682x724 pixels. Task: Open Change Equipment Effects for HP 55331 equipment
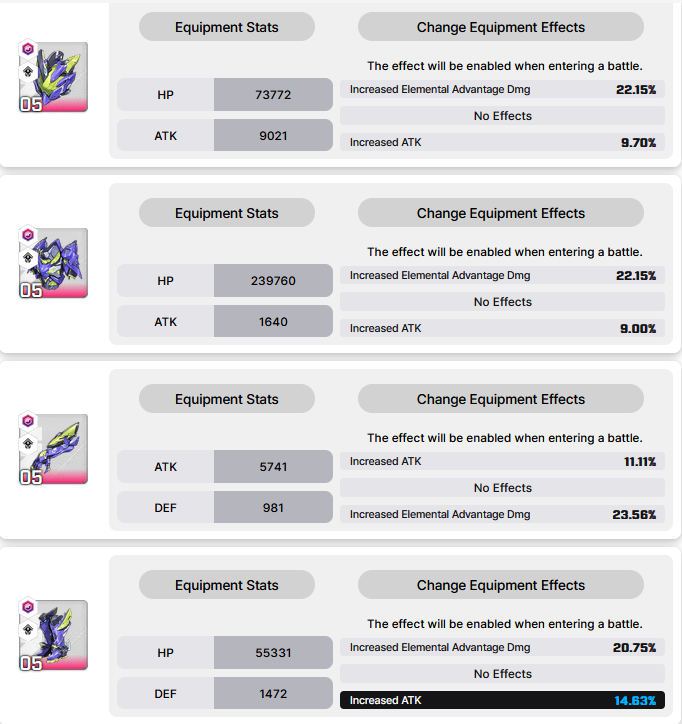pos(501,585)
